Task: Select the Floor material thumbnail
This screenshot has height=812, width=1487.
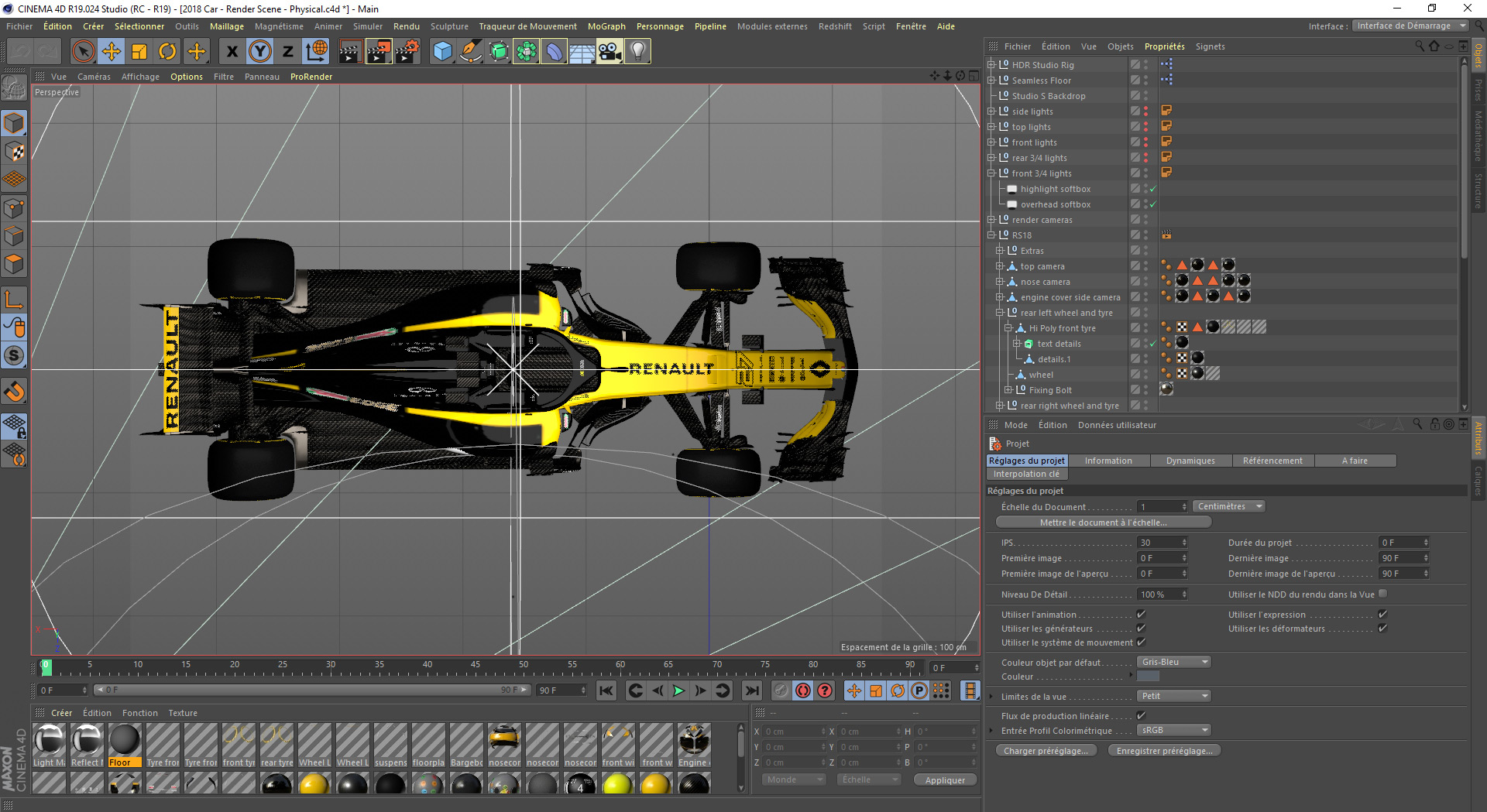Action: coord(124,745)
